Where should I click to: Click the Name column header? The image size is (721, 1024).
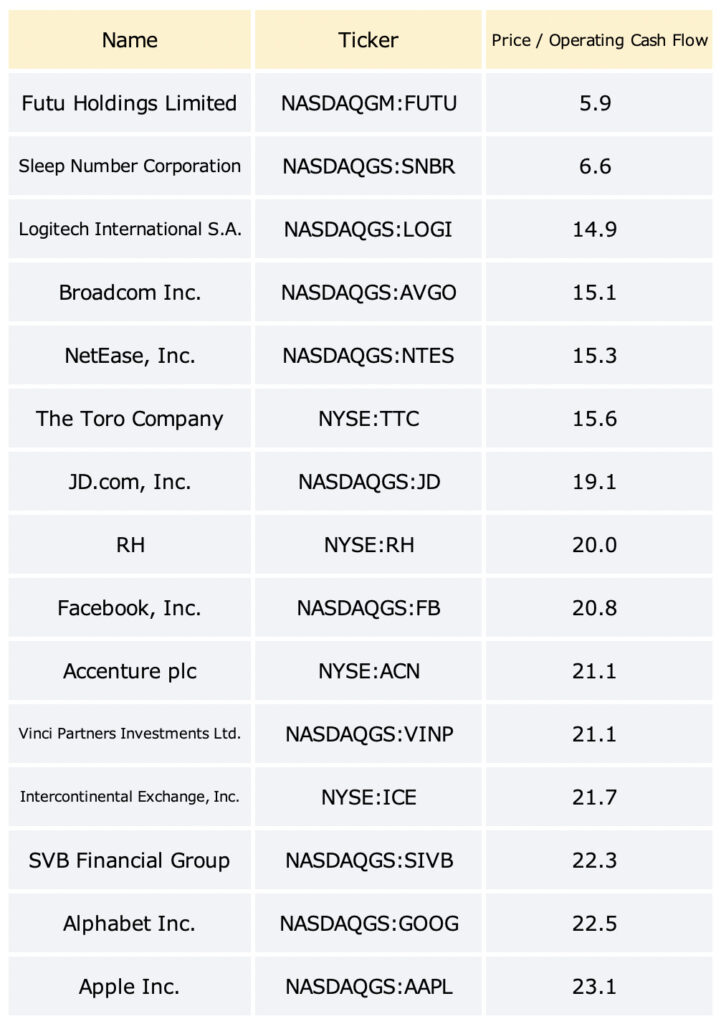coord(129,40)
